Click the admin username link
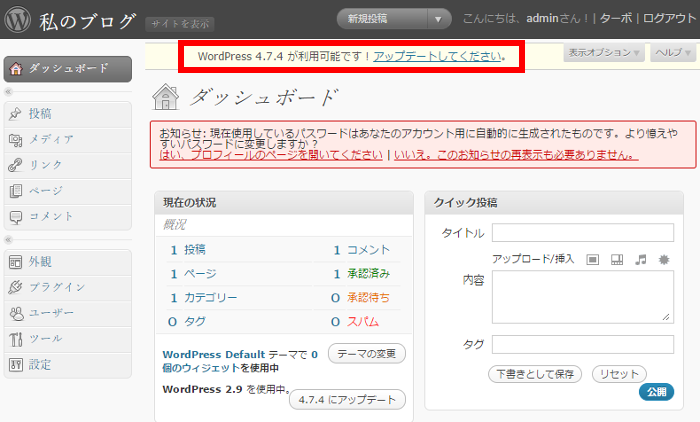 click(542, 18)
